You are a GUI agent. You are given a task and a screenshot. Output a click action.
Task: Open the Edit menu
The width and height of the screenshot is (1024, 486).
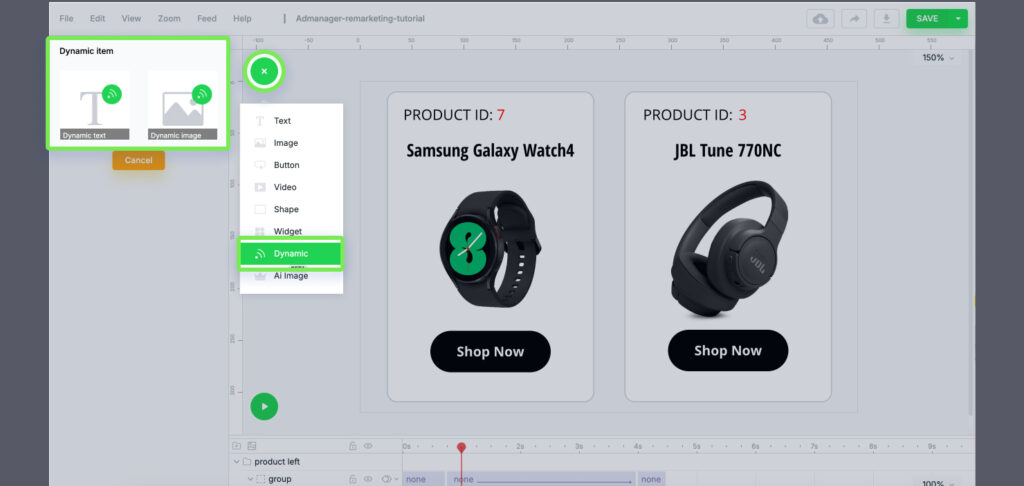pyautogui.click(x=97, y=18)
